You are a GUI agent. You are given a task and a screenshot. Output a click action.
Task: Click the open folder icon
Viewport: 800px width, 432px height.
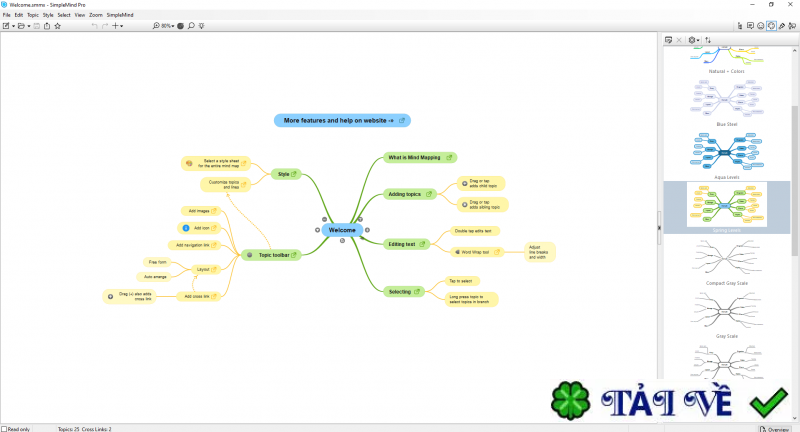(21, 26)
